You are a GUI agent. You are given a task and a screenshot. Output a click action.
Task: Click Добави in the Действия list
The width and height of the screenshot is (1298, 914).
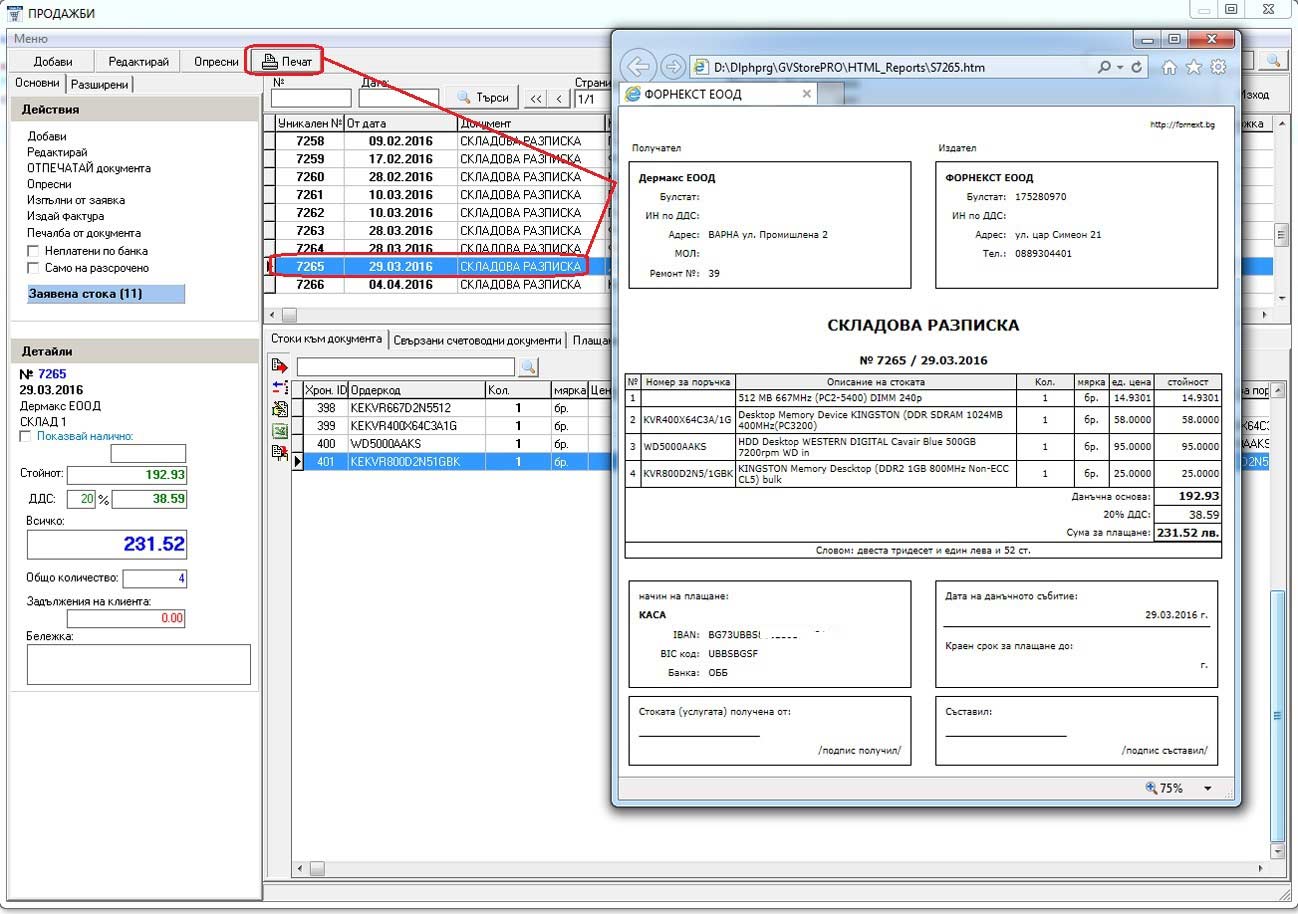click(47, 136)
